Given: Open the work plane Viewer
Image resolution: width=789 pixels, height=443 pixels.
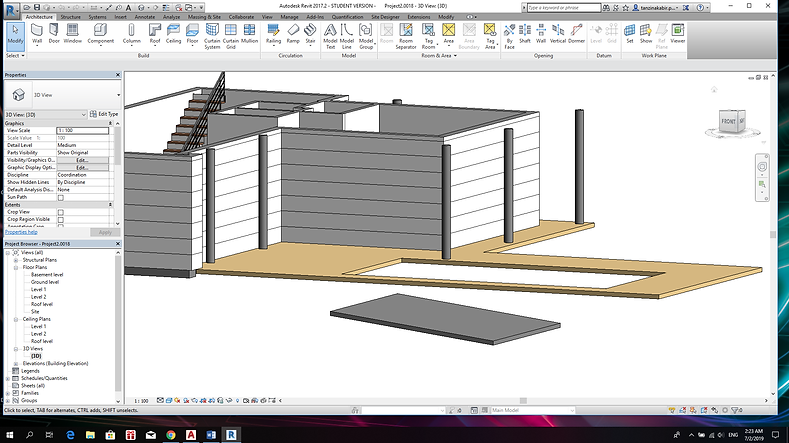Looking at the screenshot, I should 678,34.
